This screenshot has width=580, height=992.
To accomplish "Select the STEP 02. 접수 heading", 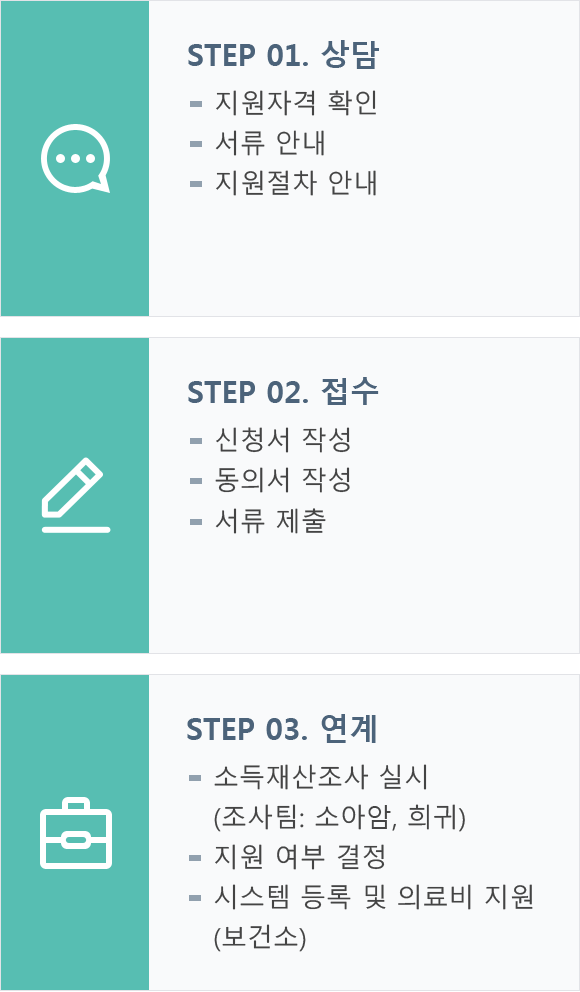I will 283,392.
